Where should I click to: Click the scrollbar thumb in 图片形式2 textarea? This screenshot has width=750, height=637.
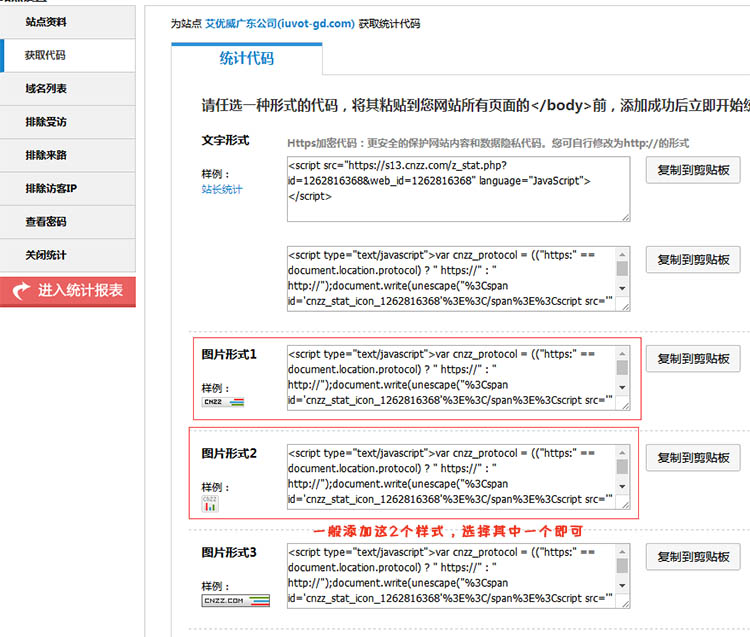(622, 466)
